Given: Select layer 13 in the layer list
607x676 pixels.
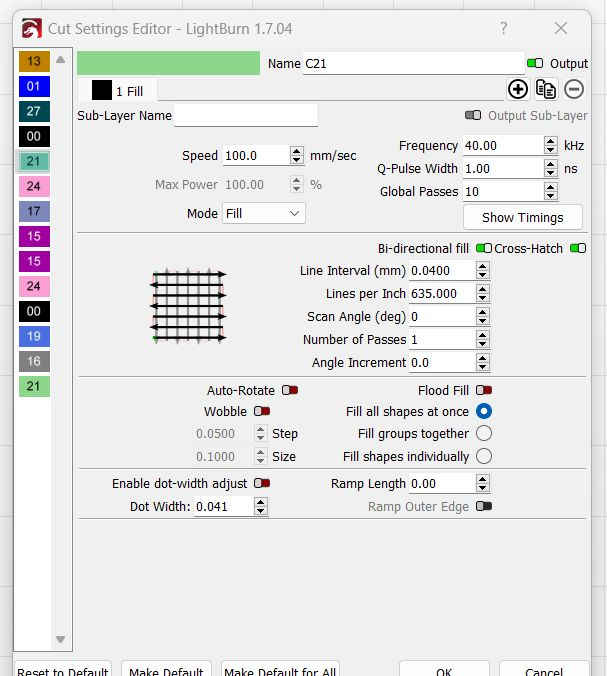Looking at the screenshot, I should 33,62.
